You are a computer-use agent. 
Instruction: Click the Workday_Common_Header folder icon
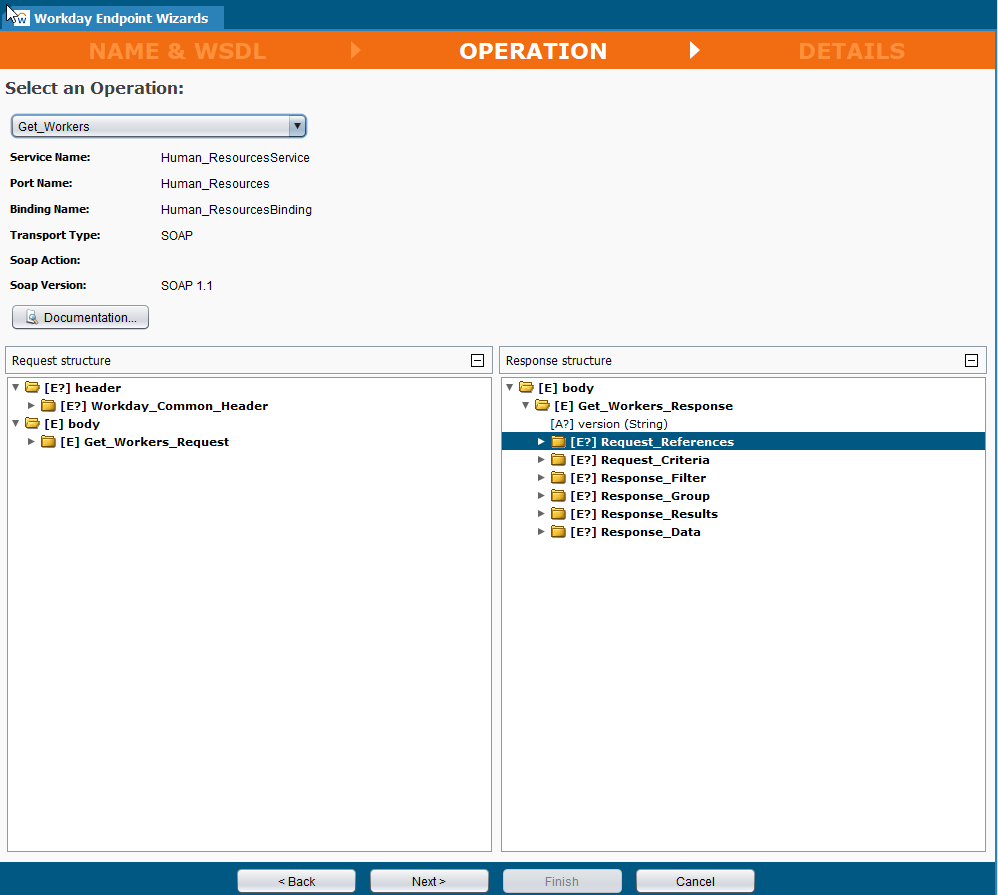tap(48, 406)
